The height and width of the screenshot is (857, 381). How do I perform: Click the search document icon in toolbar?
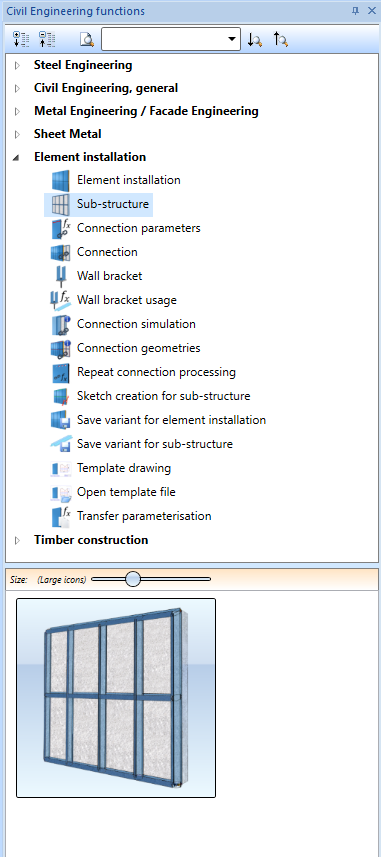87,39
